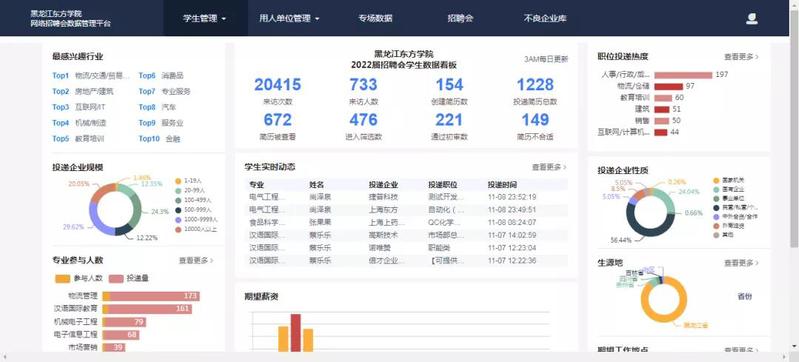Open 查看更多 in 生源地 panel

point(741,263)
